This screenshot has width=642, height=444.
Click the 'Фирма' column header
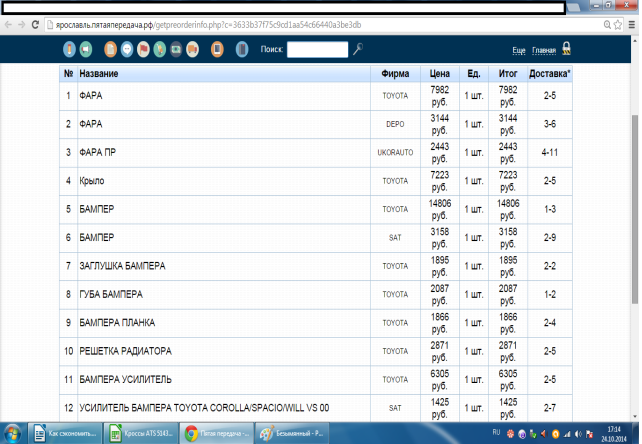coord(395,74)
